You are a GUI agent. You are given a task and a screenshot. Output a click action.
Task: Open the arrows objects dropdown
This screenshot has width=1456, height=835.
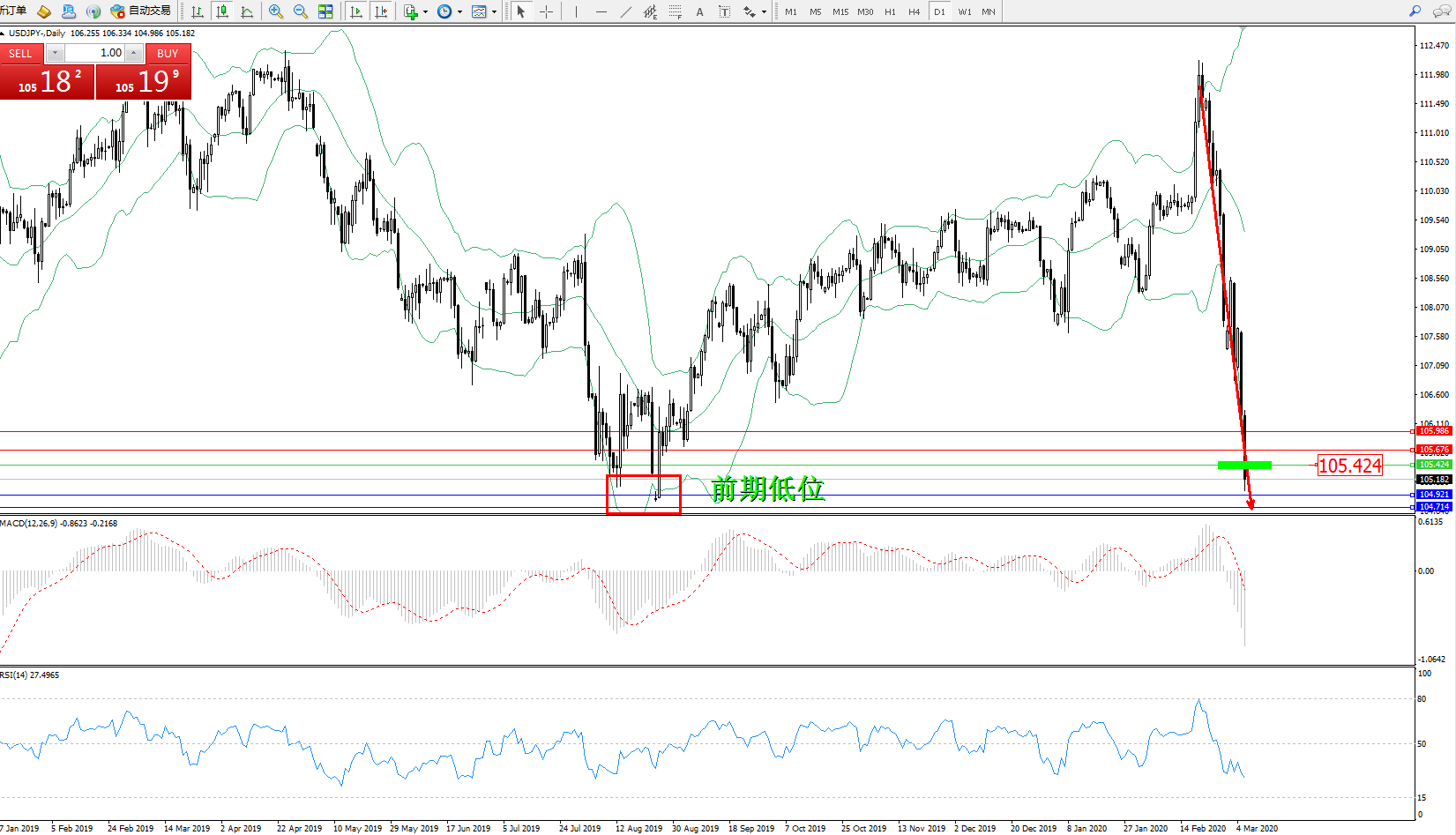(x=764, y=11)
